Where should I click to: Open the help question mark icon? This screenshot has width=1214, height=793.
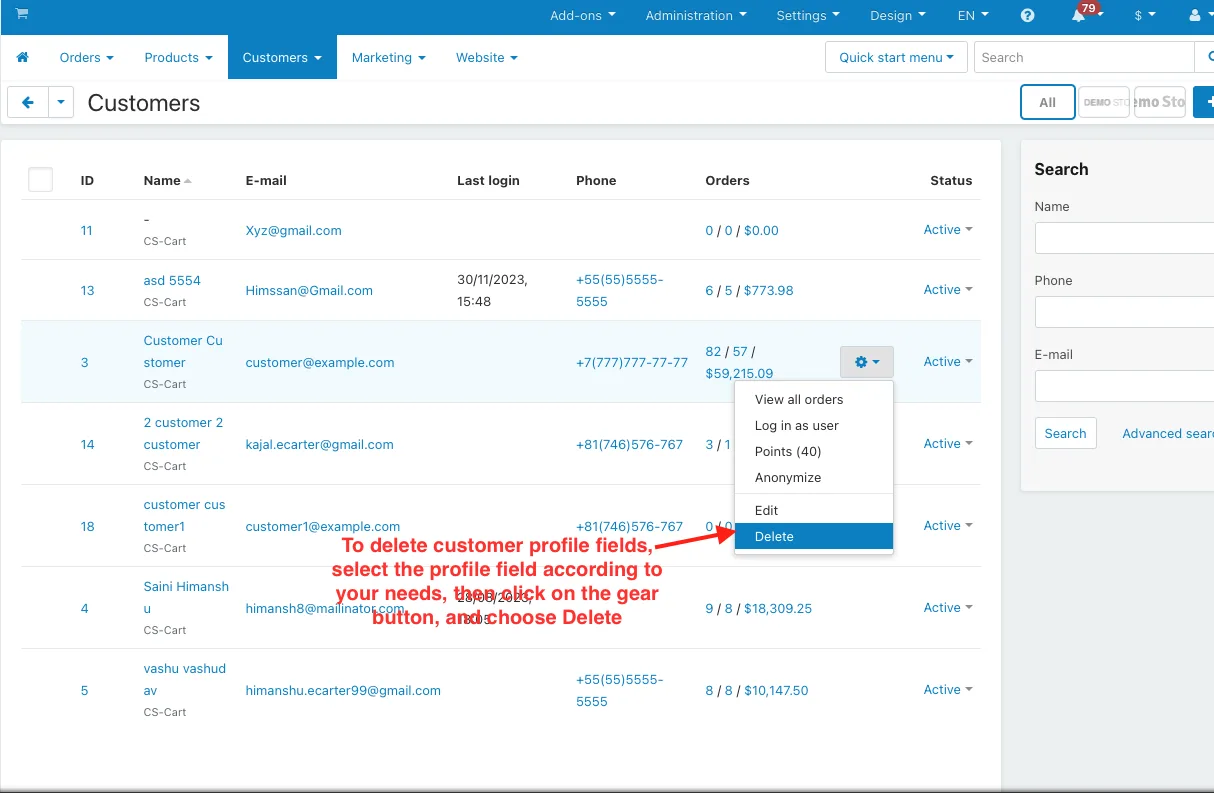coord(1027,16)
